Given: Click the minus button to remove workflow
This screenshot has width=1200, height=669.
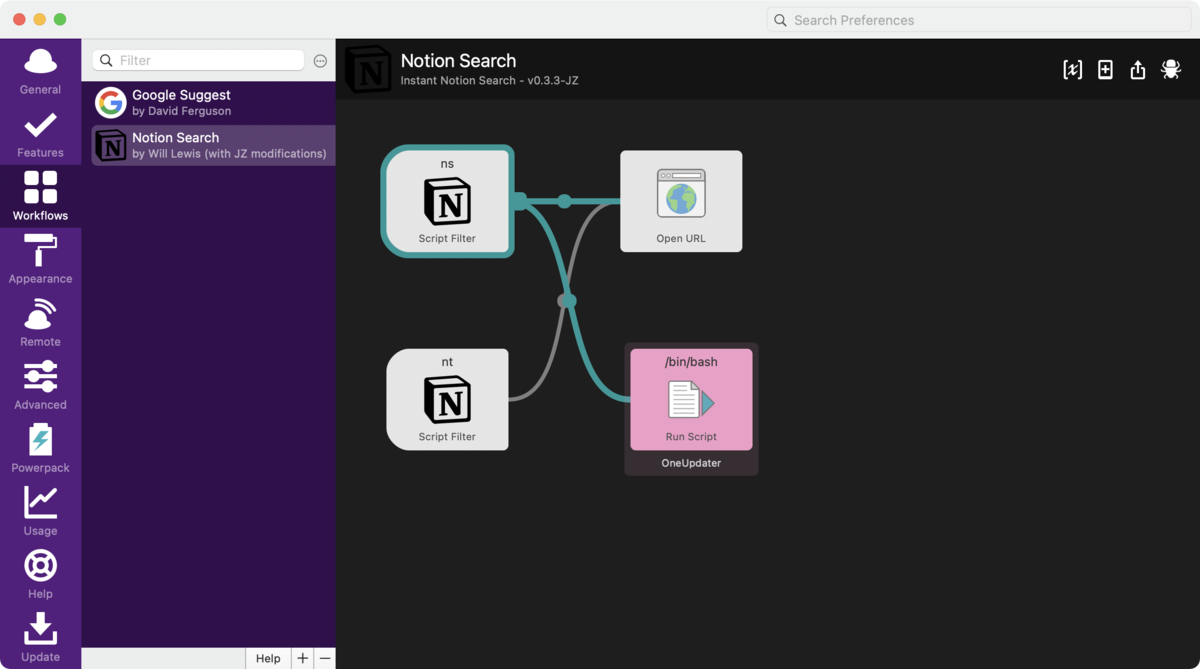Looking at the screenshot, I should [x=325, y=658].
